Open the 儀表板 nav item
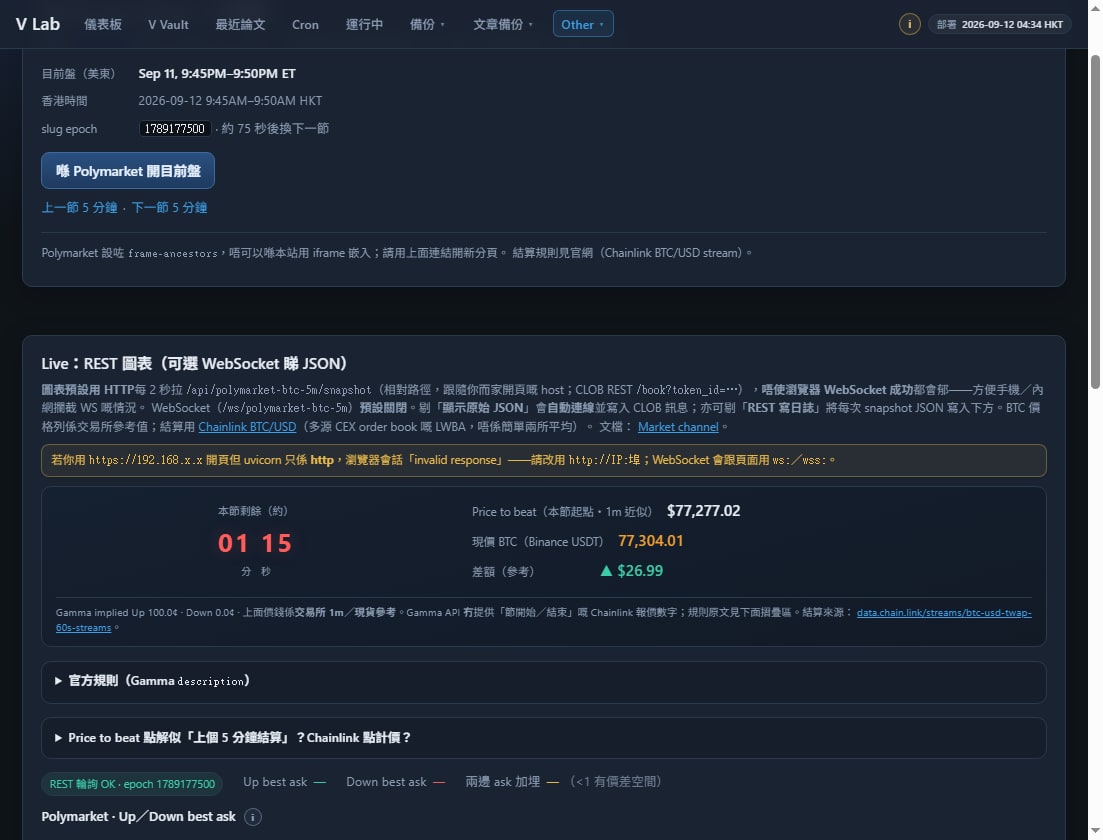Viewport: 1103px width, 840px height. click(x=103, y=24)
